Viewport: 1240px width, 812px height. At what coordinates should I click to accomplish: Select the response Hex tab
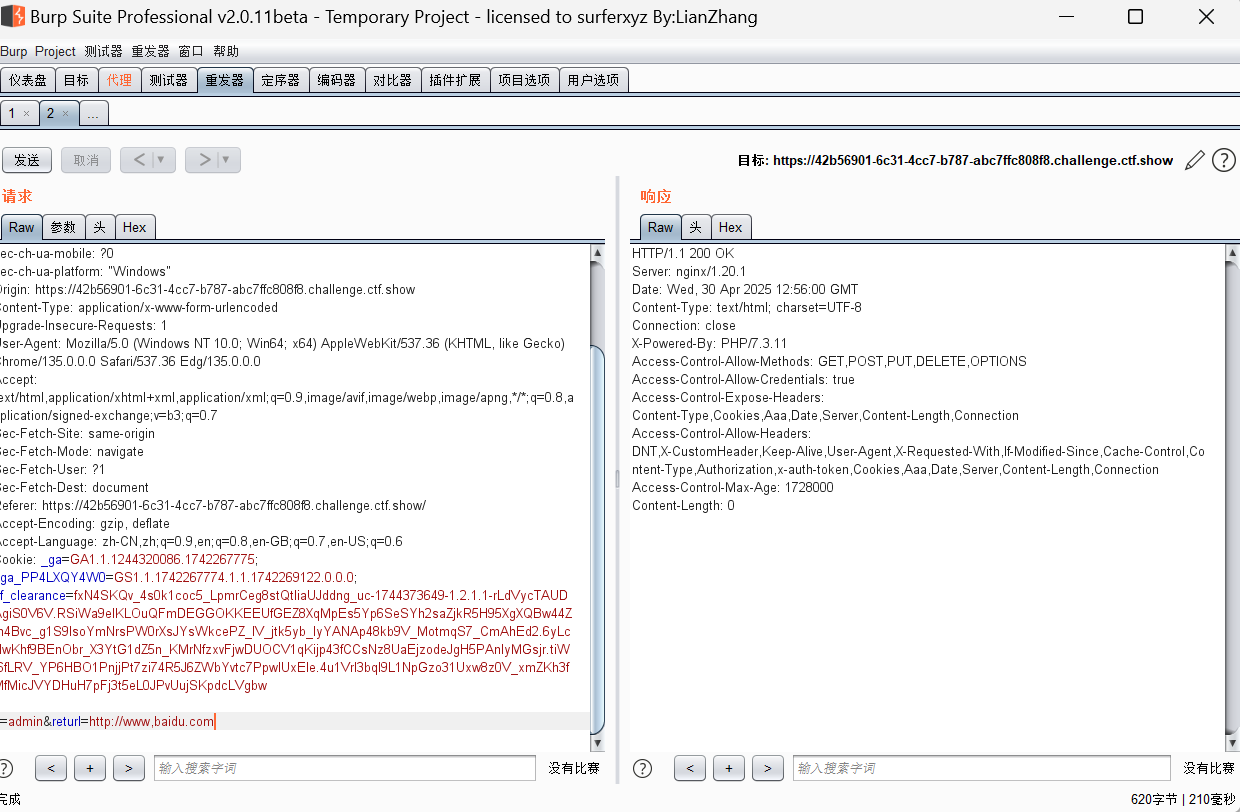point(731,227)
